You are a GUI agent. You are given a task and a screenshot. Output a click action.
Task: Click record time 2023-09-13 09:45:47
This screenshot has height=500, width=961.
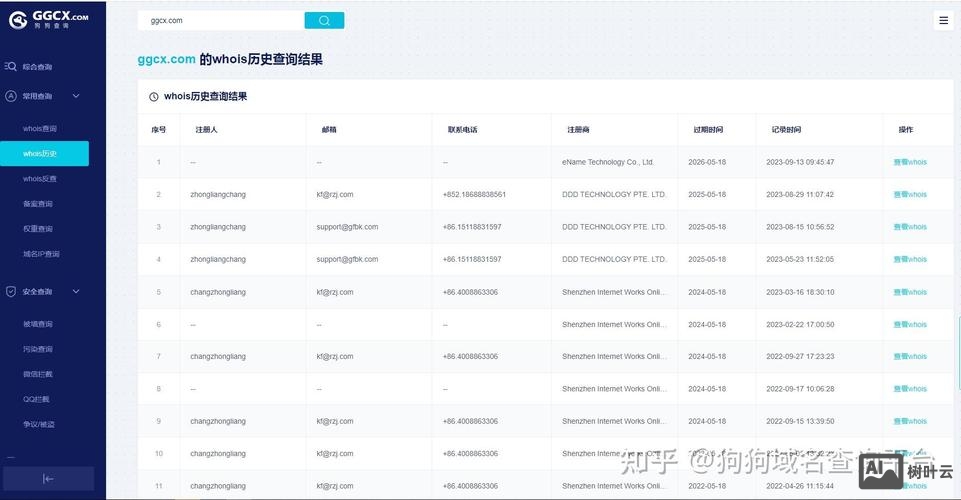point(800,162)
